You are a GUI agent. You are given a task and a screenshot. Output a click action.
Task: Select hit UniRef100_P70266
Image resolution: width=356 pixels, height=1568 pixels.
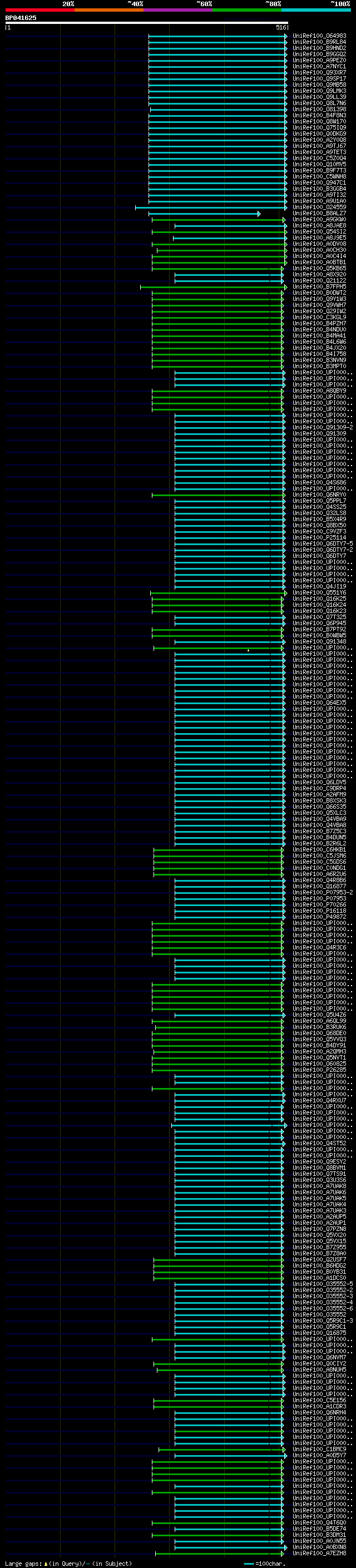click(319, 904)
